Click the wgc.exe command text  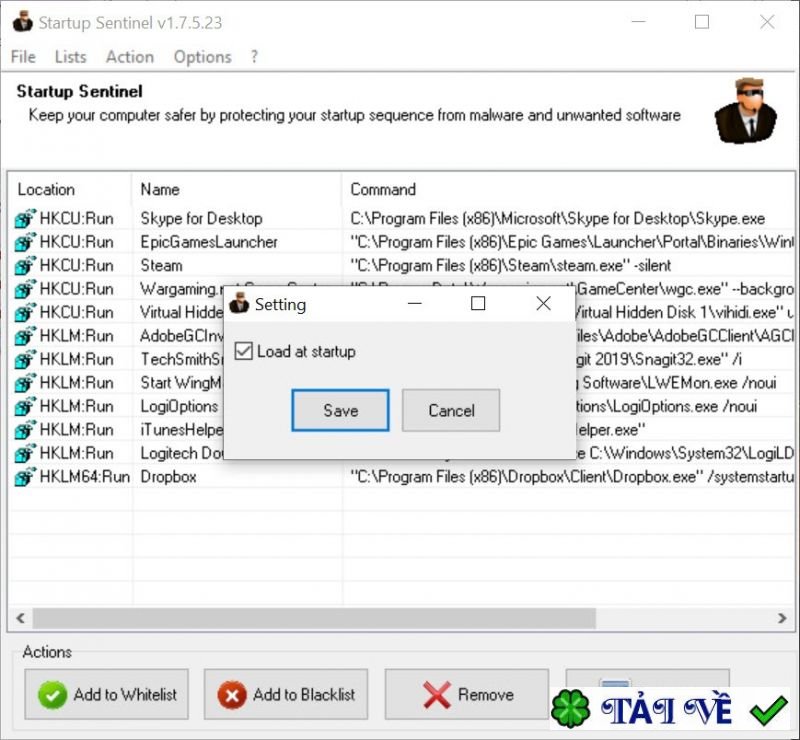click(685, 289)
